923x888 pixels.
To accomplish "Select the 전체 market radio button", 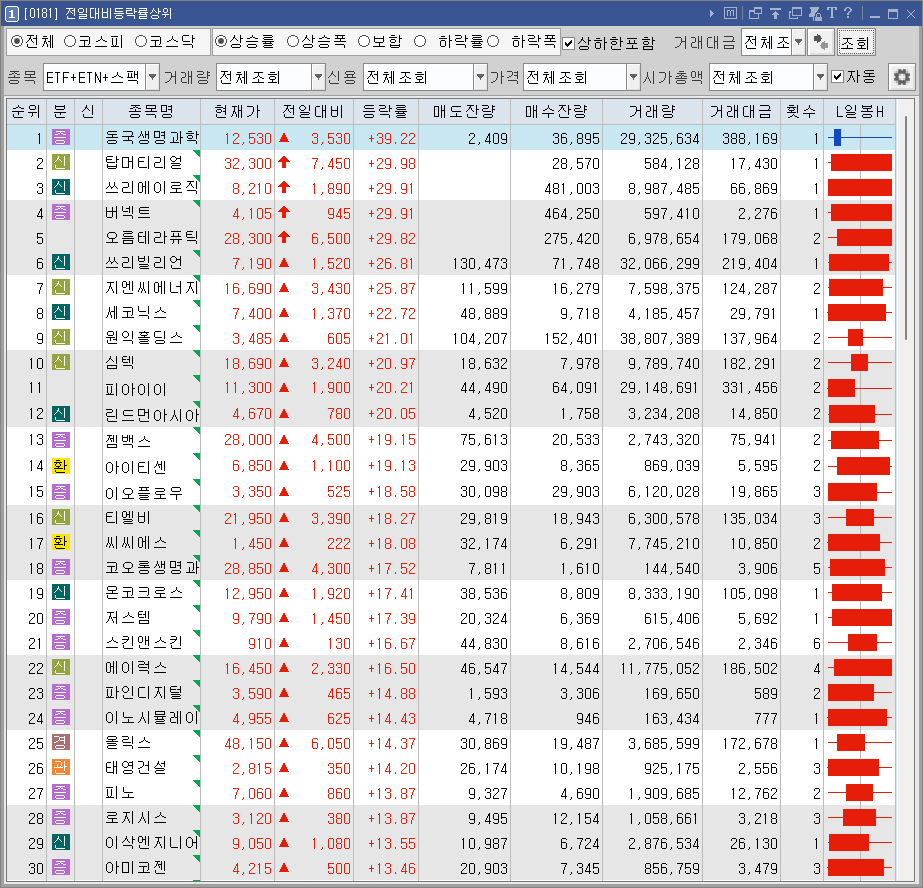I will [x=17, y=41].
